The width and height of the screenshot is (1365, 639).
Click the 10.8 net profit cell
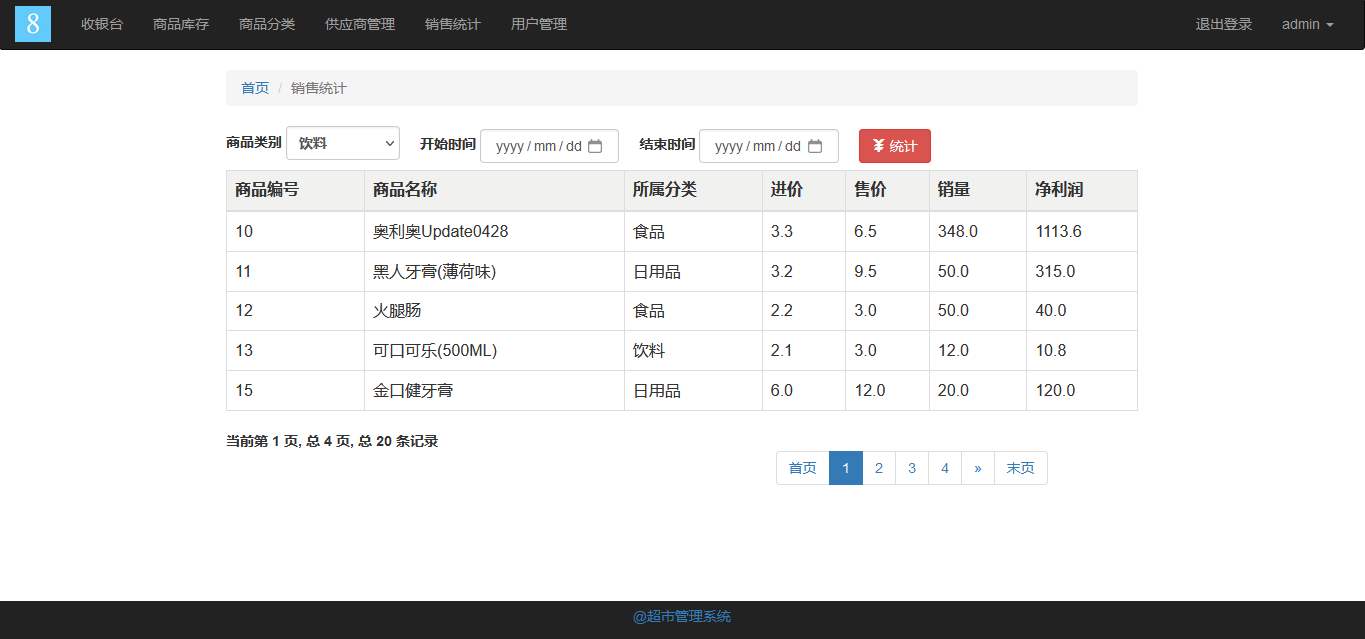1082,351
